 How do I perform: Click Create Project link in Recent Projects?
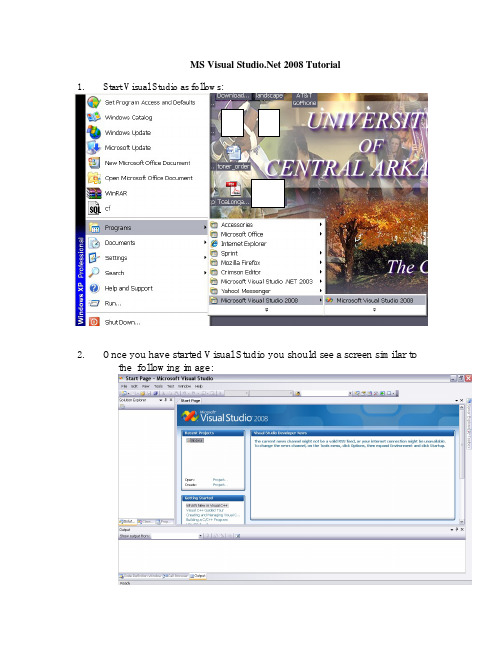(220, 485)
